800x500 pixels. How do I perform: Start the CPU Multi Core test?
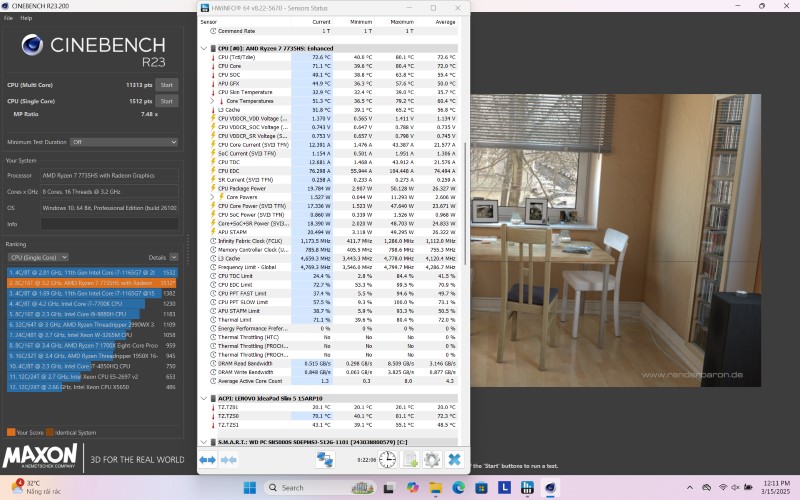click(x=167, y=85)
